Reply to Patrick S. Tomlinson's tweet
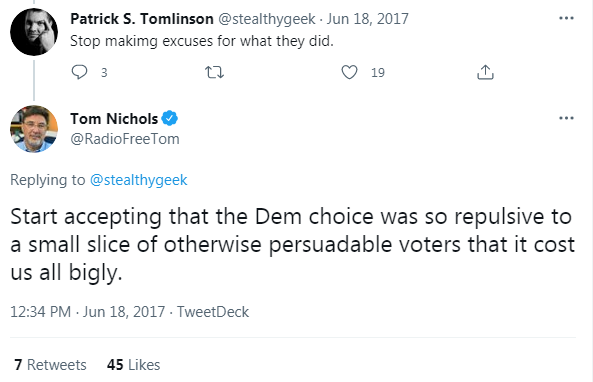Image resolution: width=593 pixels, height=382 pixels. click(x=79, y=72)
